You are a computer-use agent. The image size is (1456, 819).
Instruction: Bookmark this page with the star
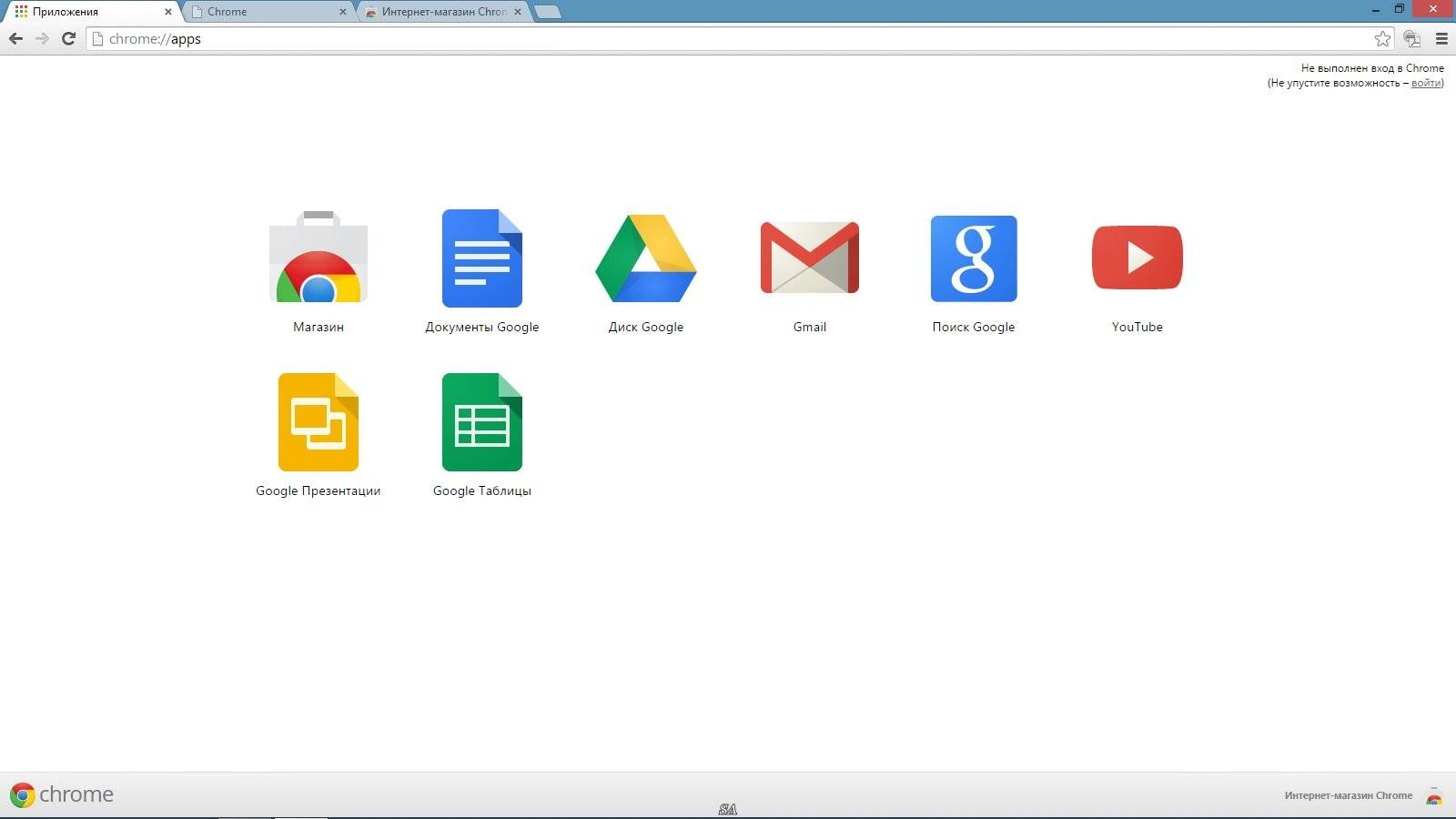point(1382,38)
